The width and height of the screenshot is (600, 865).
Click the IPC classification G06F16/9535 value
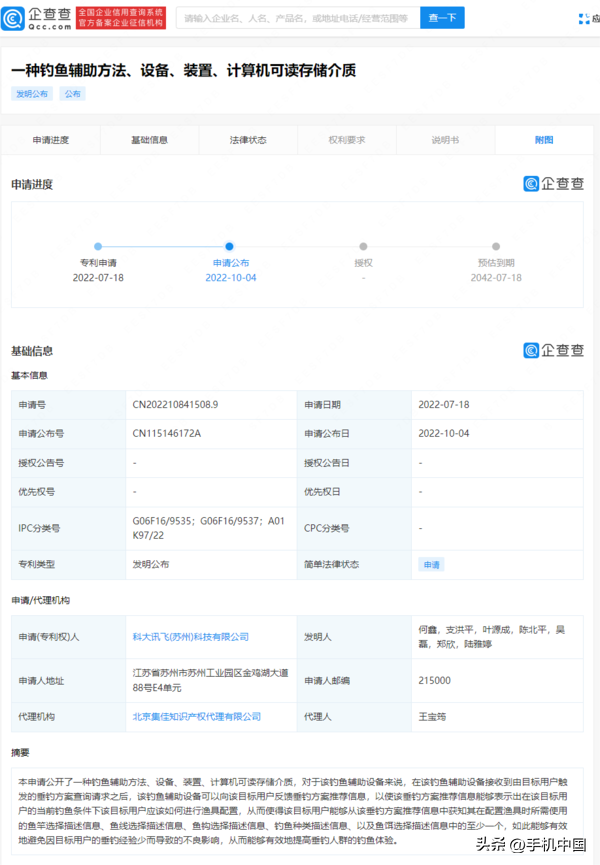point(208,528)
